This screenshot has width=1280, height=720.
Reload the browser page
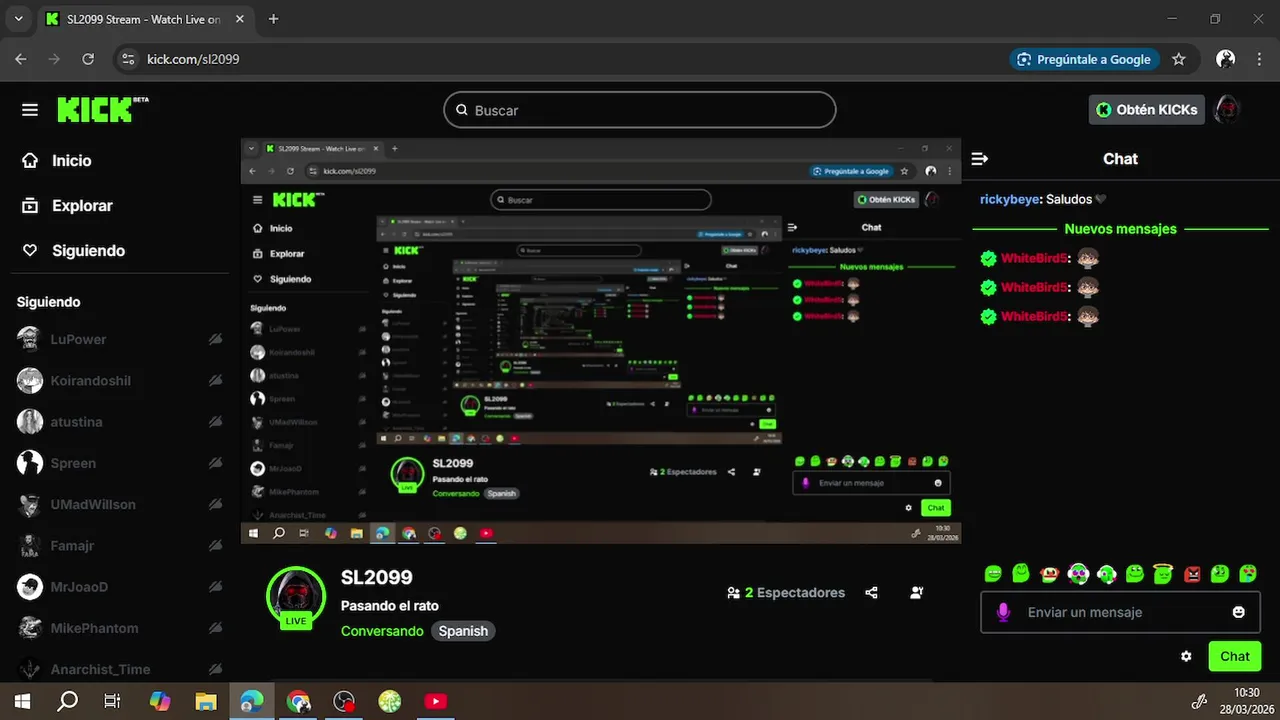(88, 59)
